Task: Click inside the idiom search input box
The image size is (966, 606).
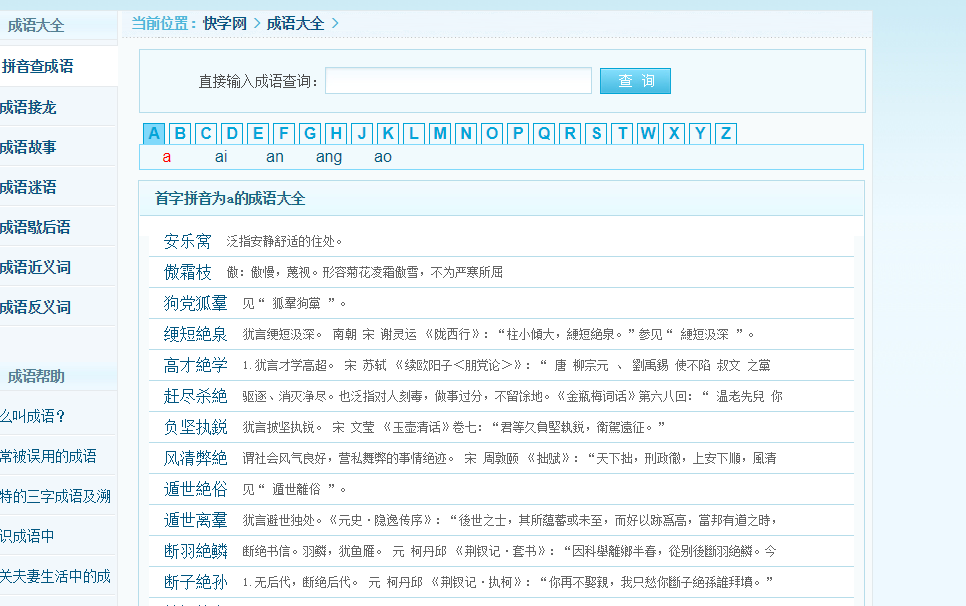Action: pyautogui.click(x=459, y=81)
